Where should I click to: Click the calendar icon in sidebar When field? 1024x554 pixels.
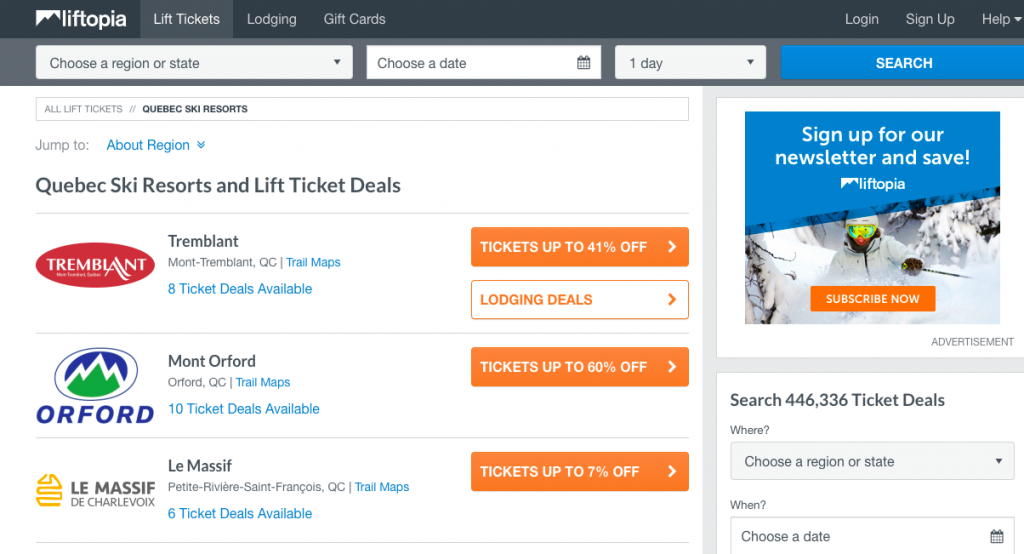(996, 536)
